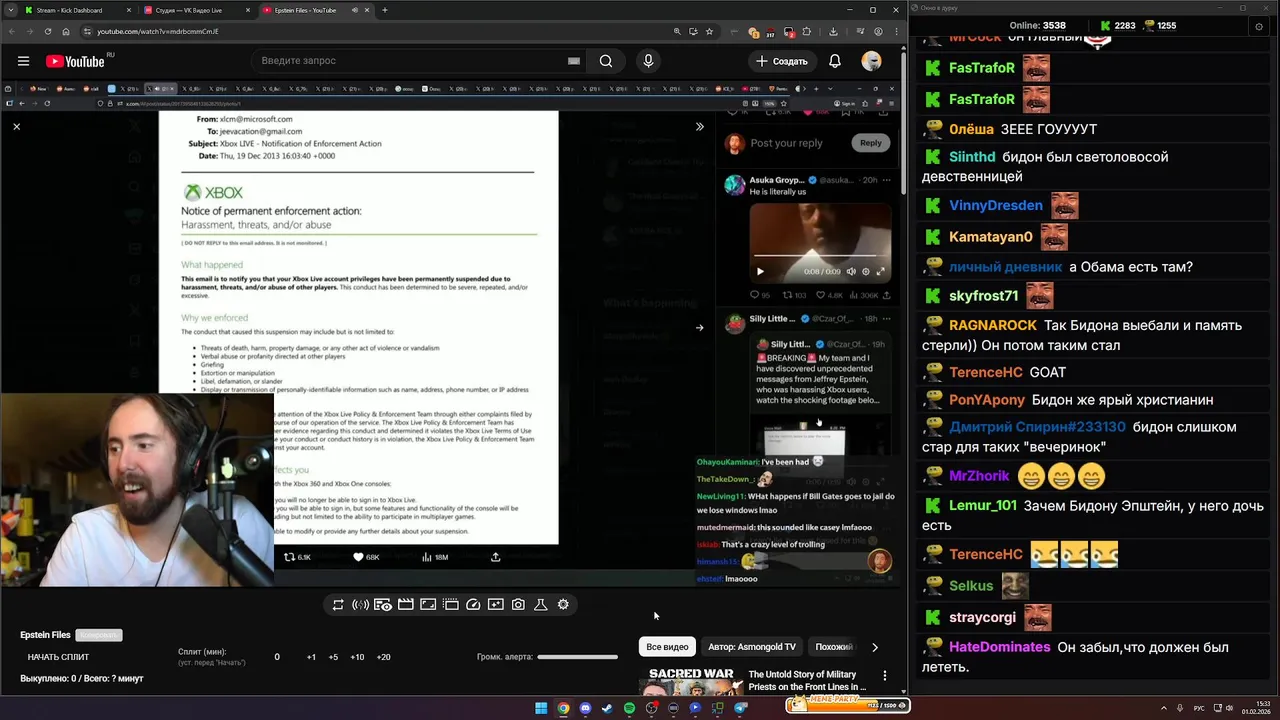1280x720 pixels.
Task: Start voice search with the microphone icon
Action: [x=648, y=61]
